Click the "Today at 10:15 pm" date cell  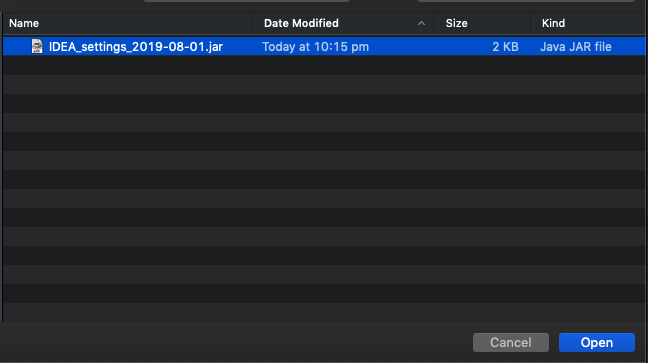[315, 47]
